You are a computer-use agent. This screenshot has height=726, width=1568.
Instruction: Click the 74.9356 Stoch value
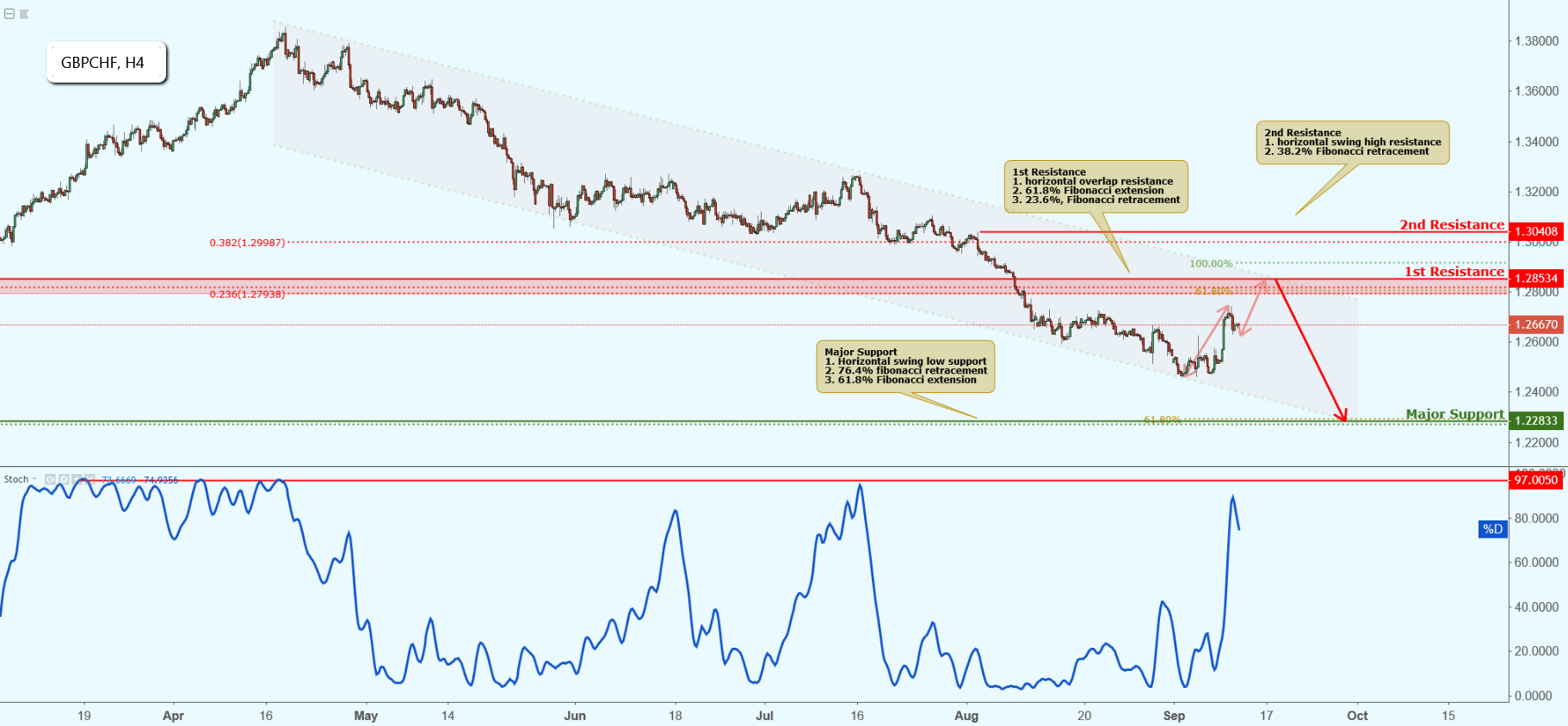coord(161,480)
